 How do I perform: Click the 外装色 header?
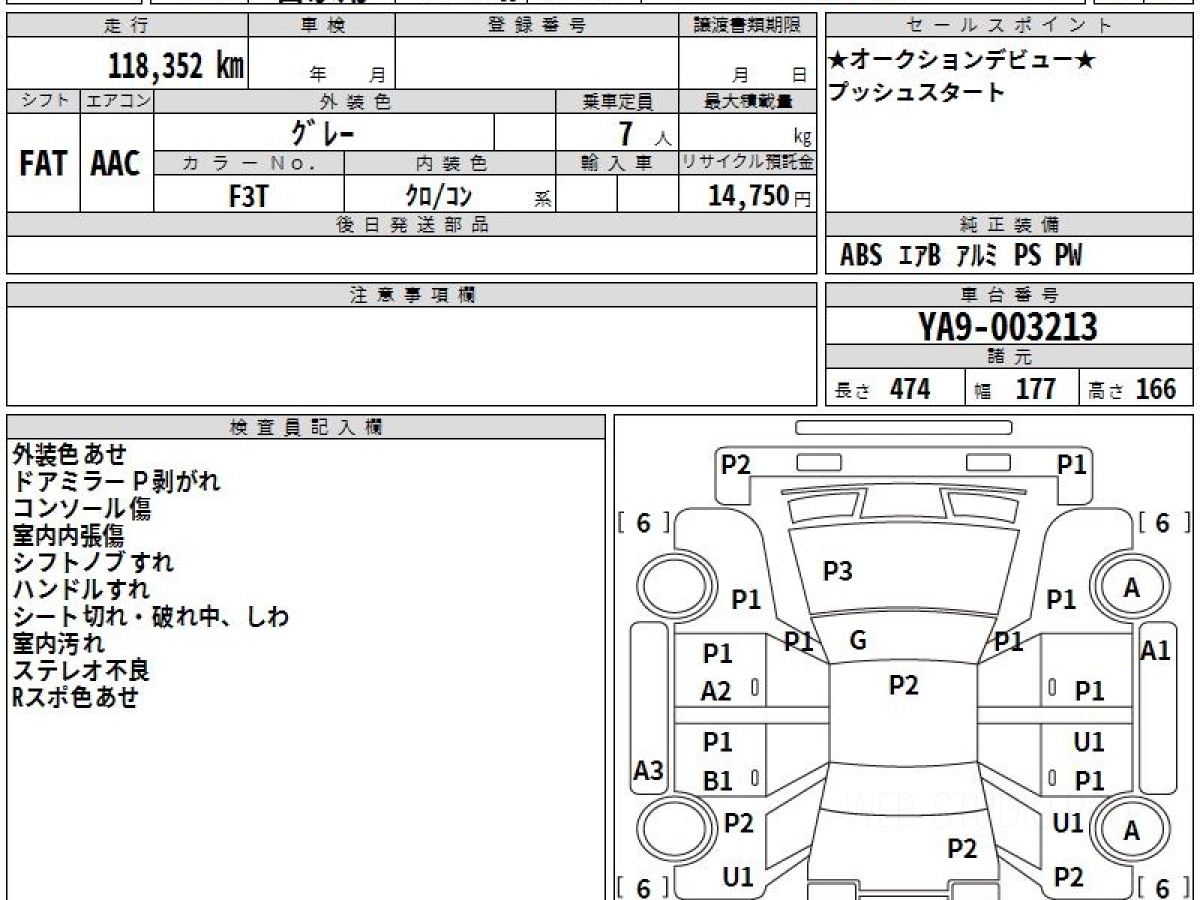pos(355,101)
